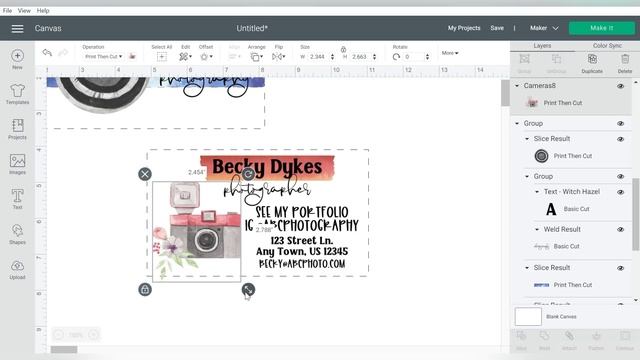This screenshot has height=360, width=640.
Task: Hide the Weld Result layer
Action: tap(620, 230)
